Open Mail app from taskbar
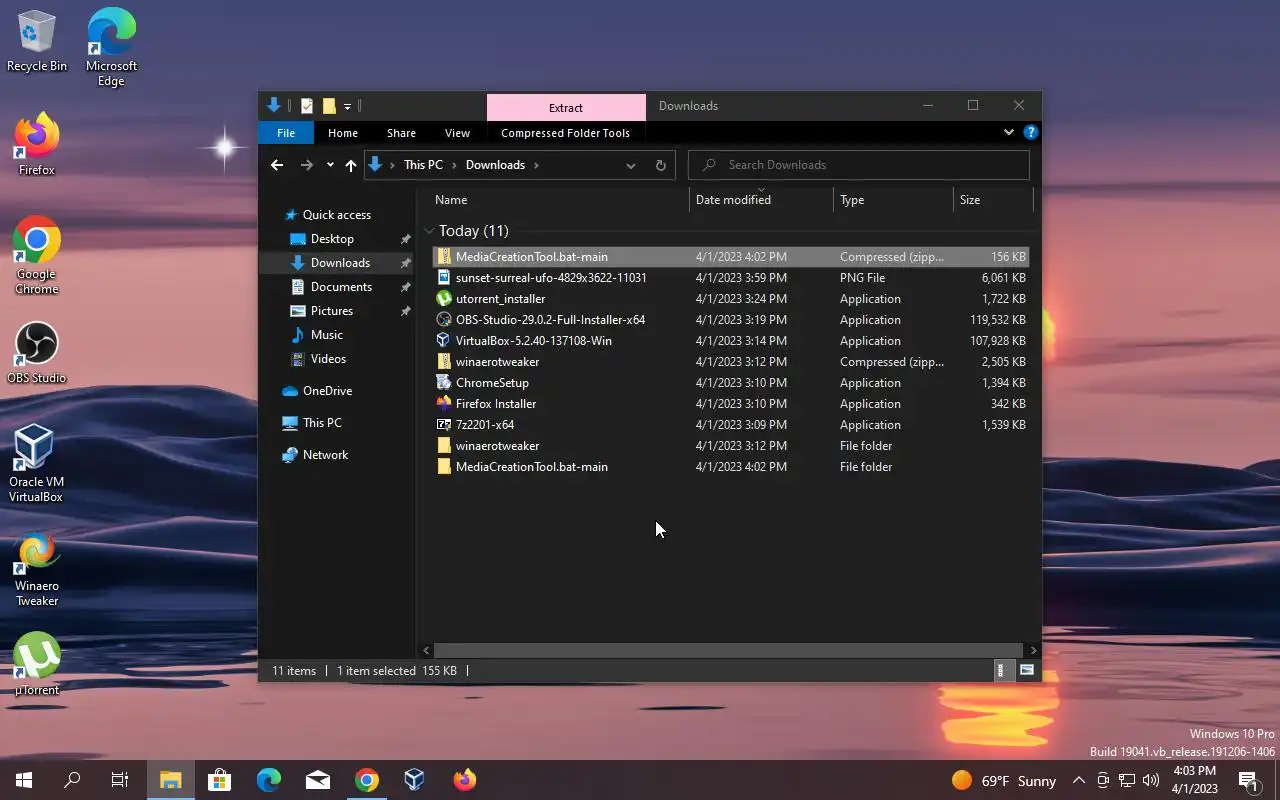This screenshot has height=800, width=1280. pos(318,780)
